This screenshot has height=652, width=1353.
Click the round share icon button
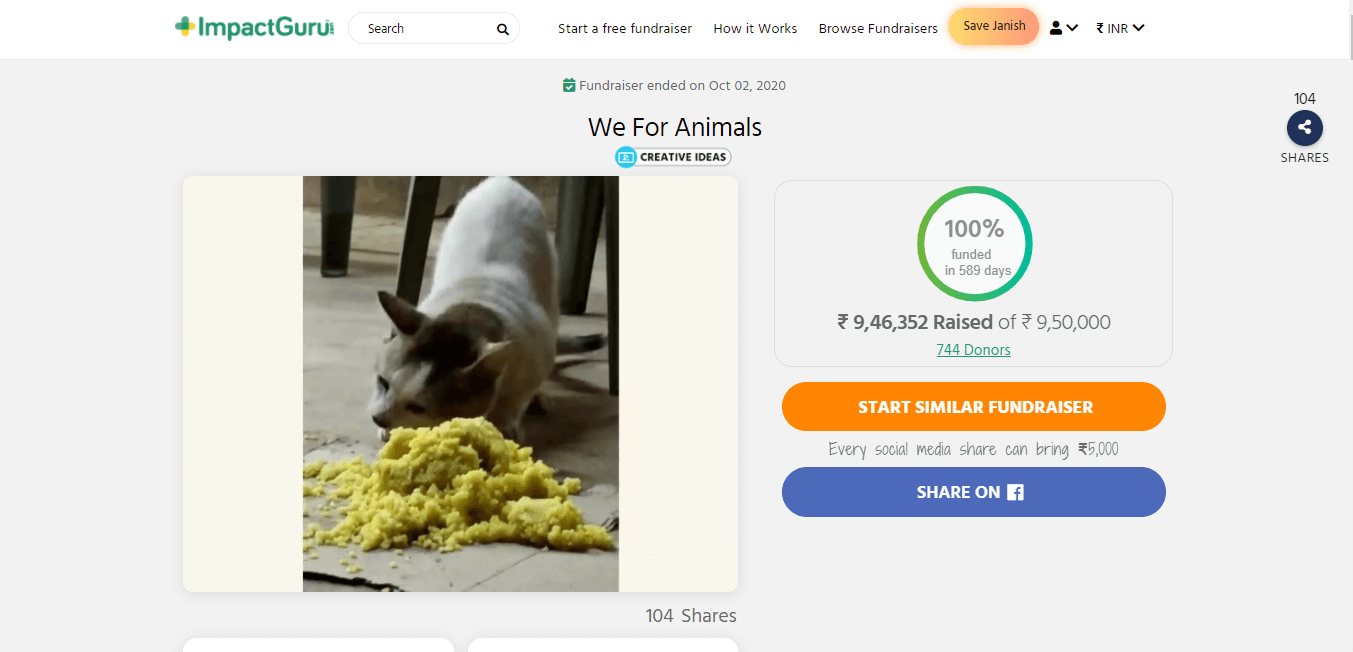tap(1304, 128)
